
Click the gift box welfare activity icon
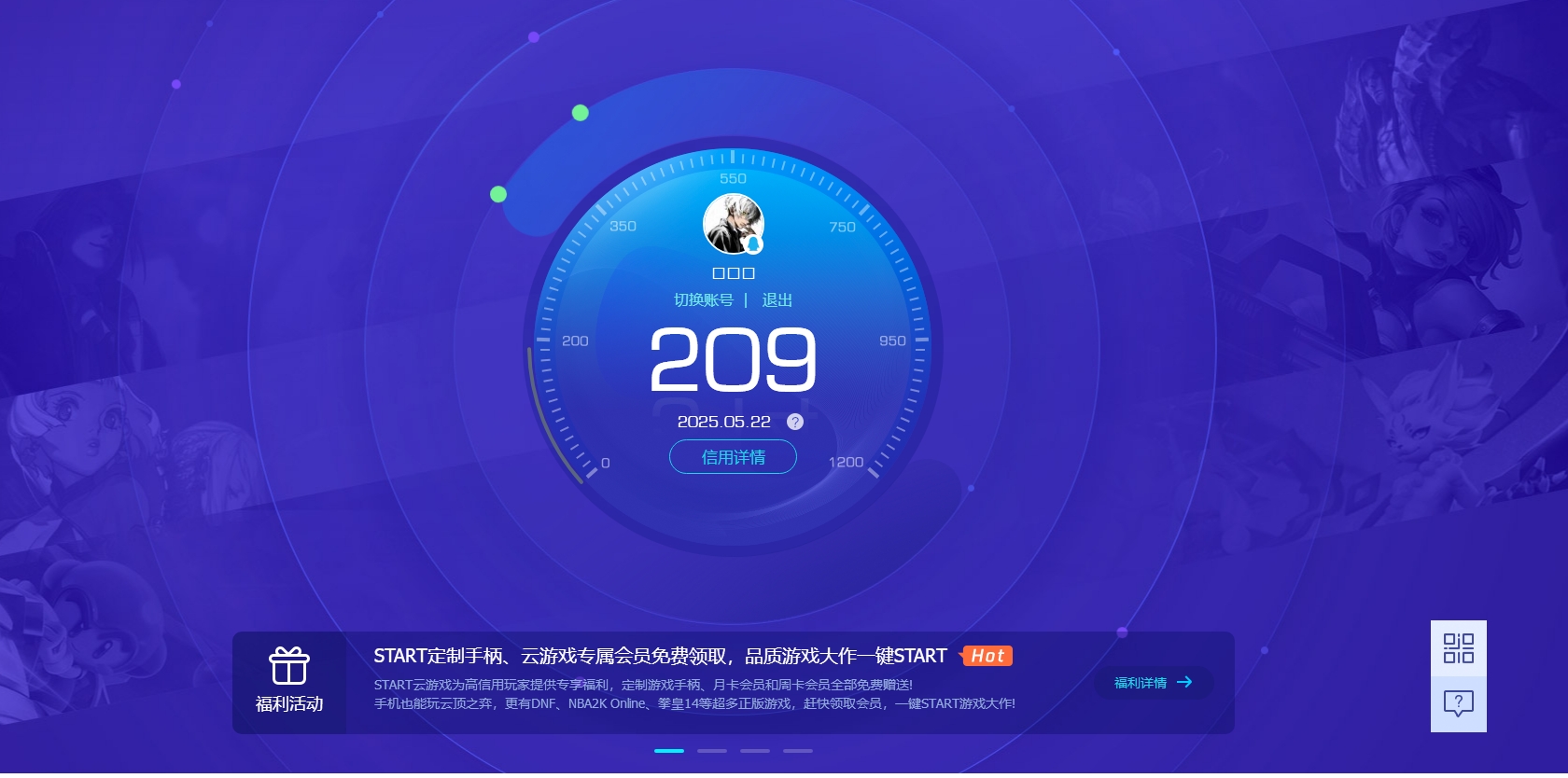click(288, 666)
